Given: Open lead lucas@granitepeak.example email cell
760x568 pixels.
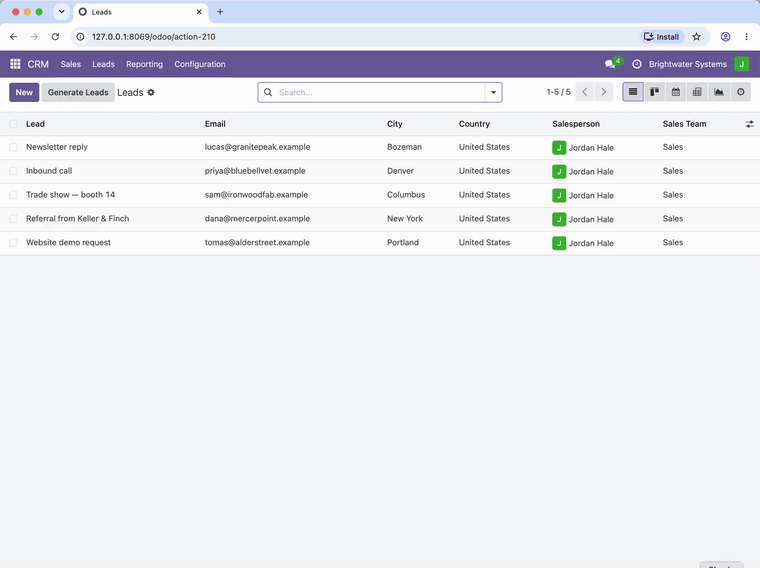Looking at the screenshot, I should click(257, 147).
